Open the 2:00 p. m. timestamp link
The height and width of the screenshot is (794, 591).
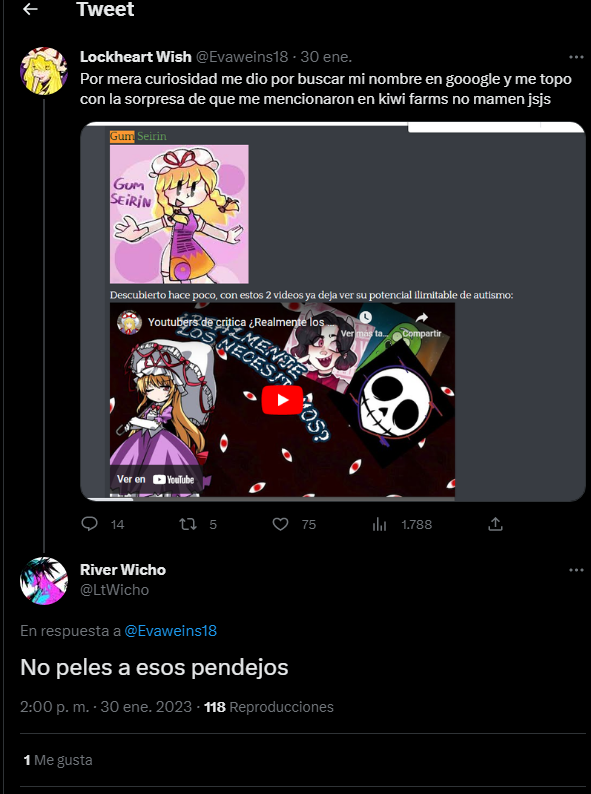coord(55,707)
